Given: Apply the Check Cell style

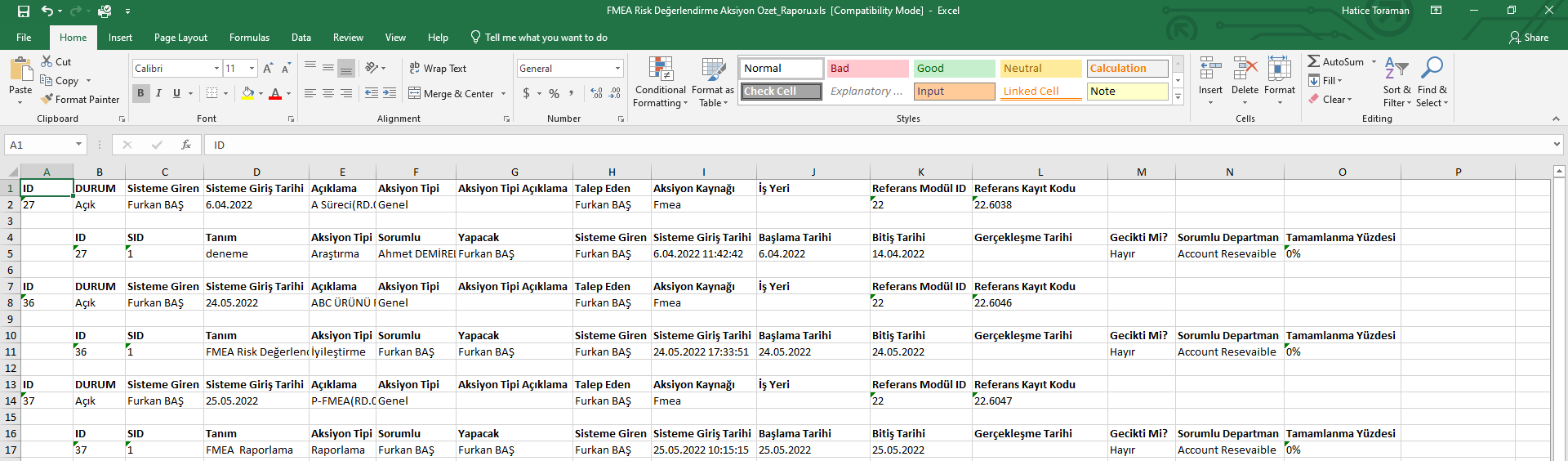Looking at the screenshot, I should coord(781,92).
